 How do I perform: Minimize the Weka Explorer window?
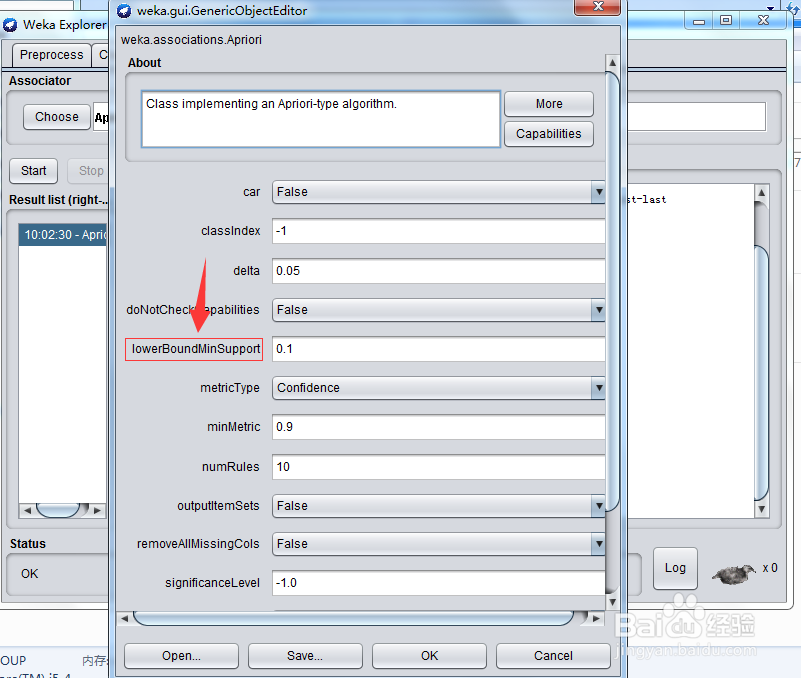pyautogui.click(x=699, y=21)
